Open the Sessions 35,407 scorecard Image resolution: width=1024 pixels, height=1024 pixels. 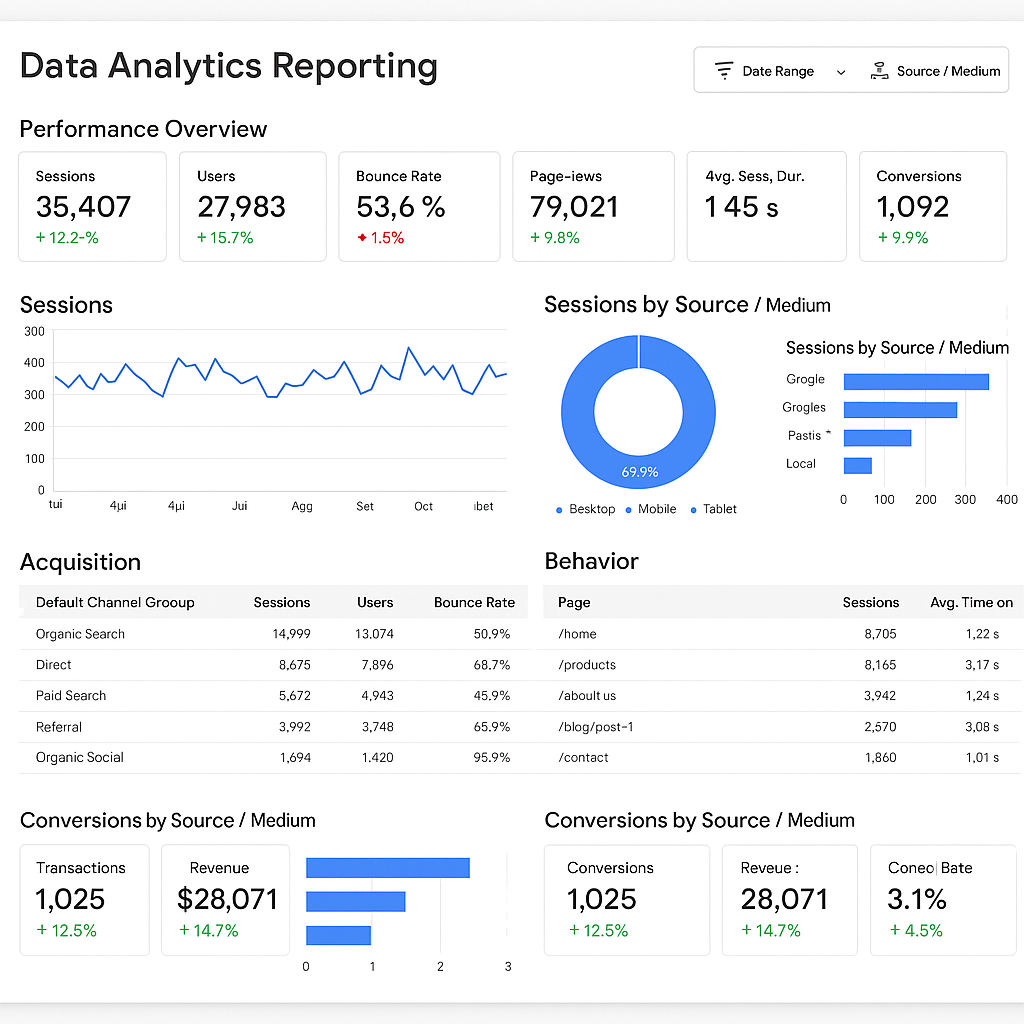(92, 206)
